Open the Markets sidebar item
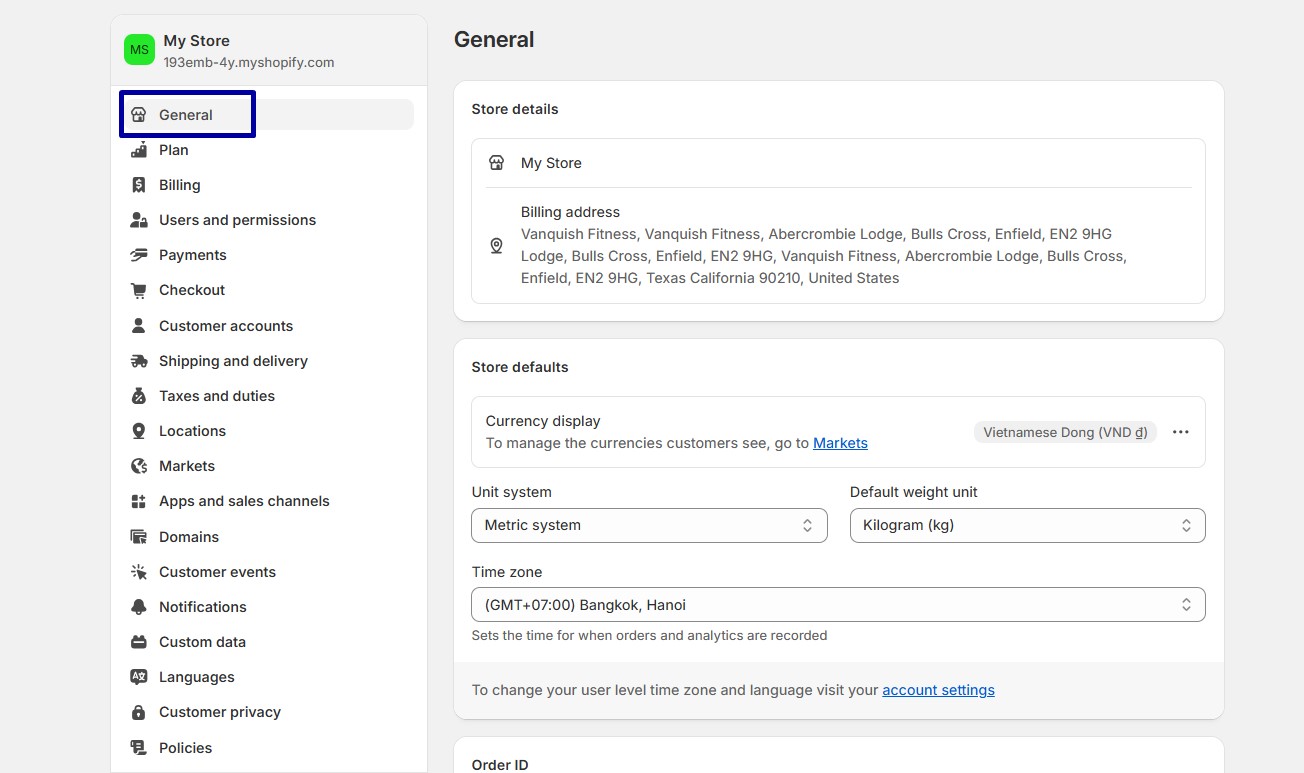This screenshot has width=1304, height=773. pyautogui.click(x=268, y=466)
